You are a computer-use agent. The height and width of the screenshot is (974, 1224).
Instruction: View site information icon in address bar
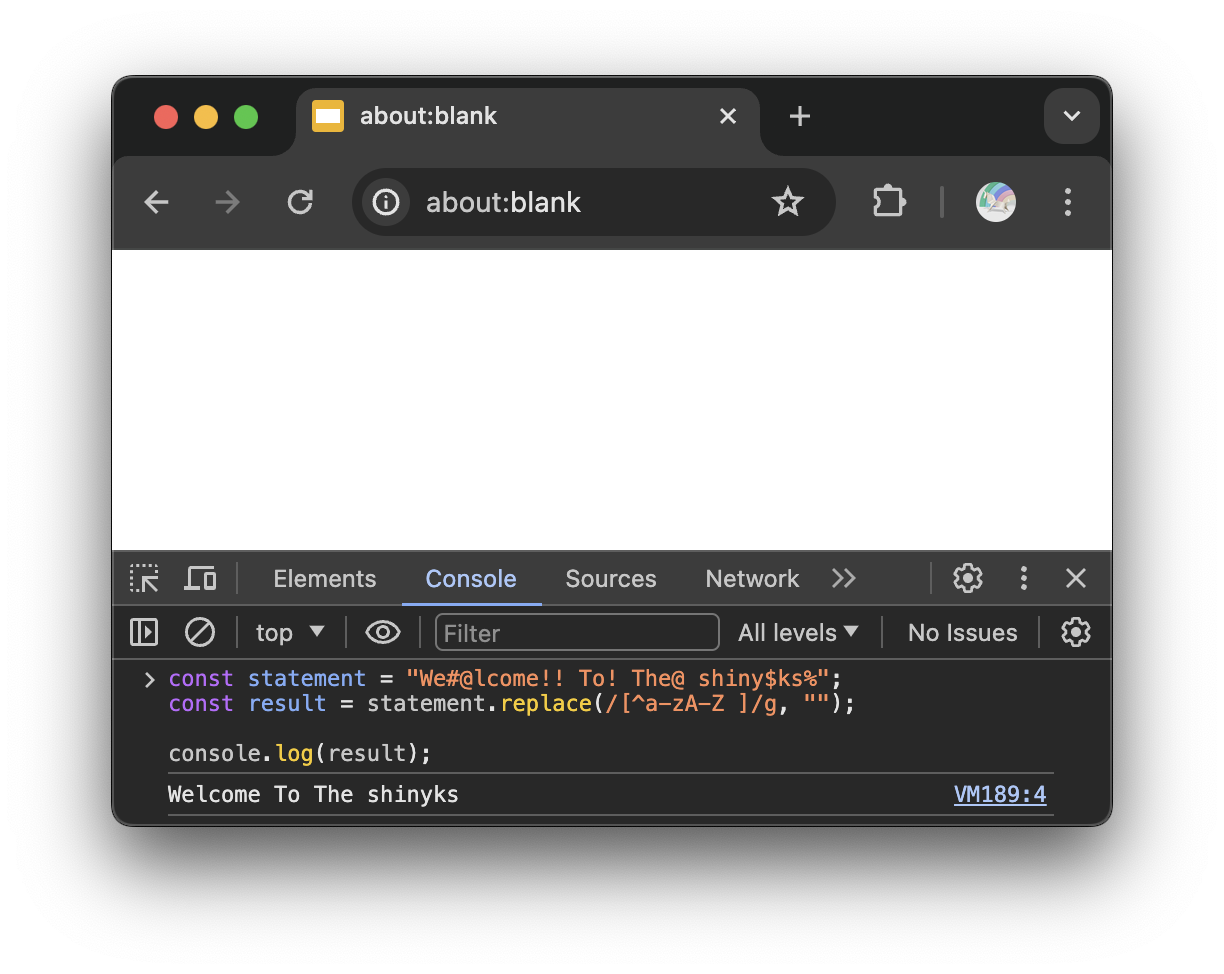coord(386,203)
